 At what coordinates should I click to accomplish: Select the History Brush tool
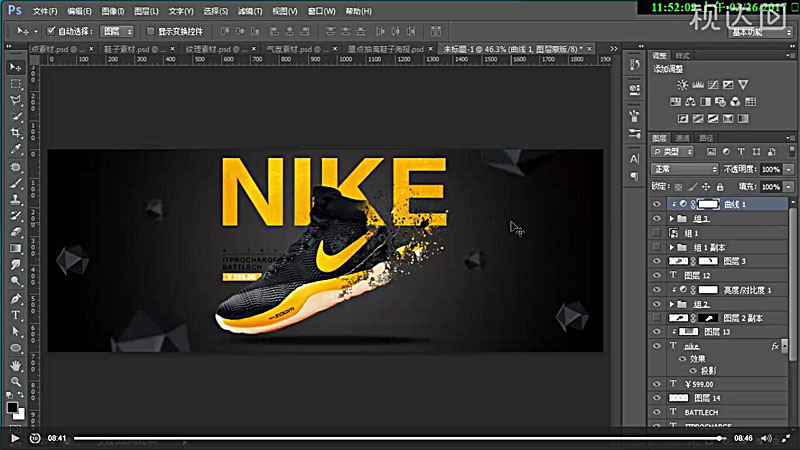point(16,216)
